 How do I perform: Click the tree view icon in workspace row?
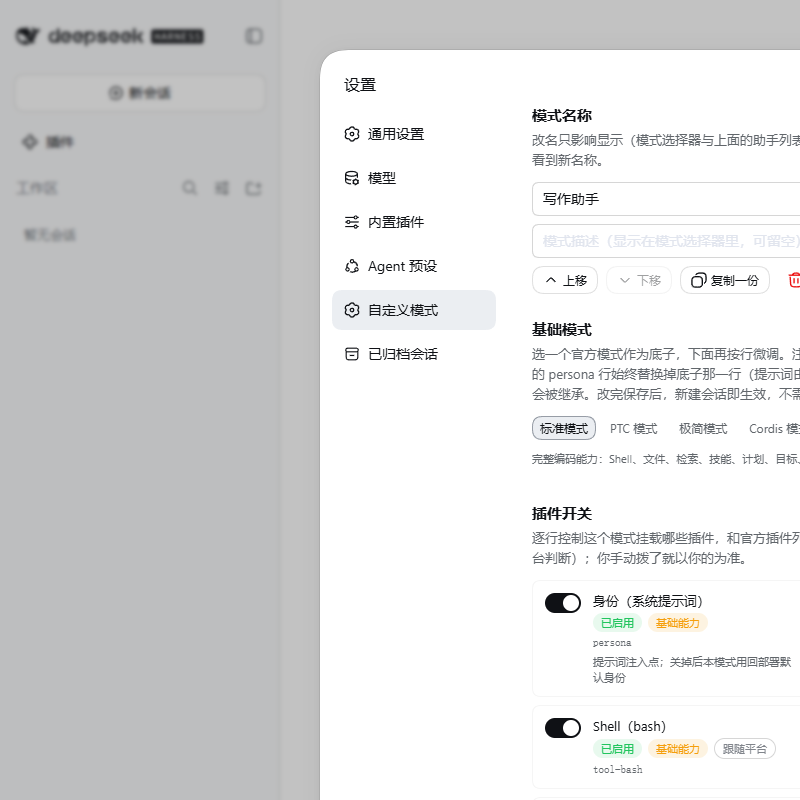(x=222, y=188)
